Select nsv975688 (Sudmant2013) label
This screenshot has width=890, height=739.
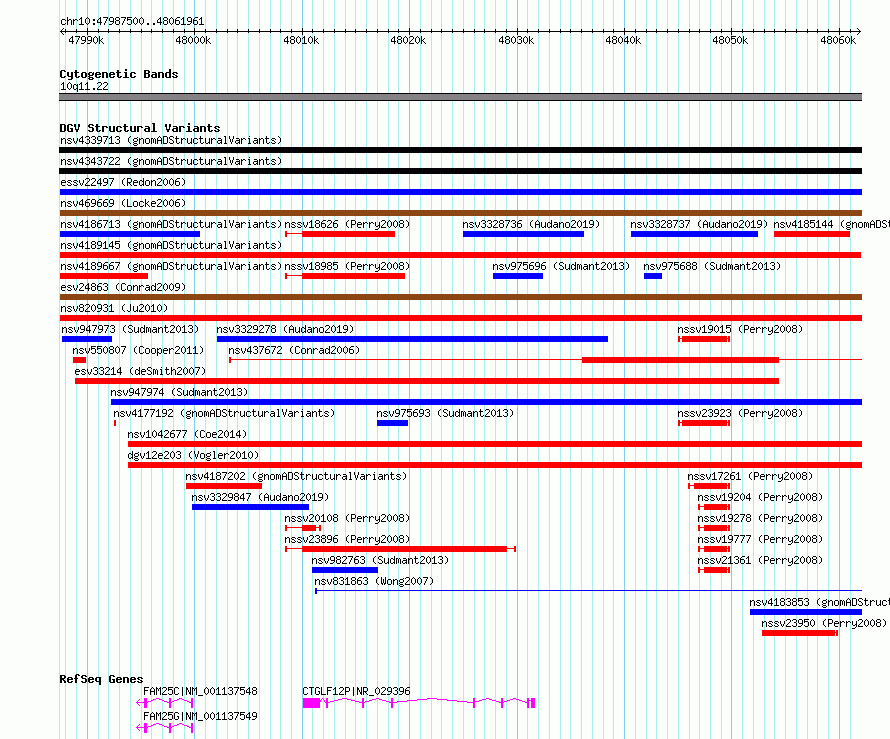pos(712,266)
